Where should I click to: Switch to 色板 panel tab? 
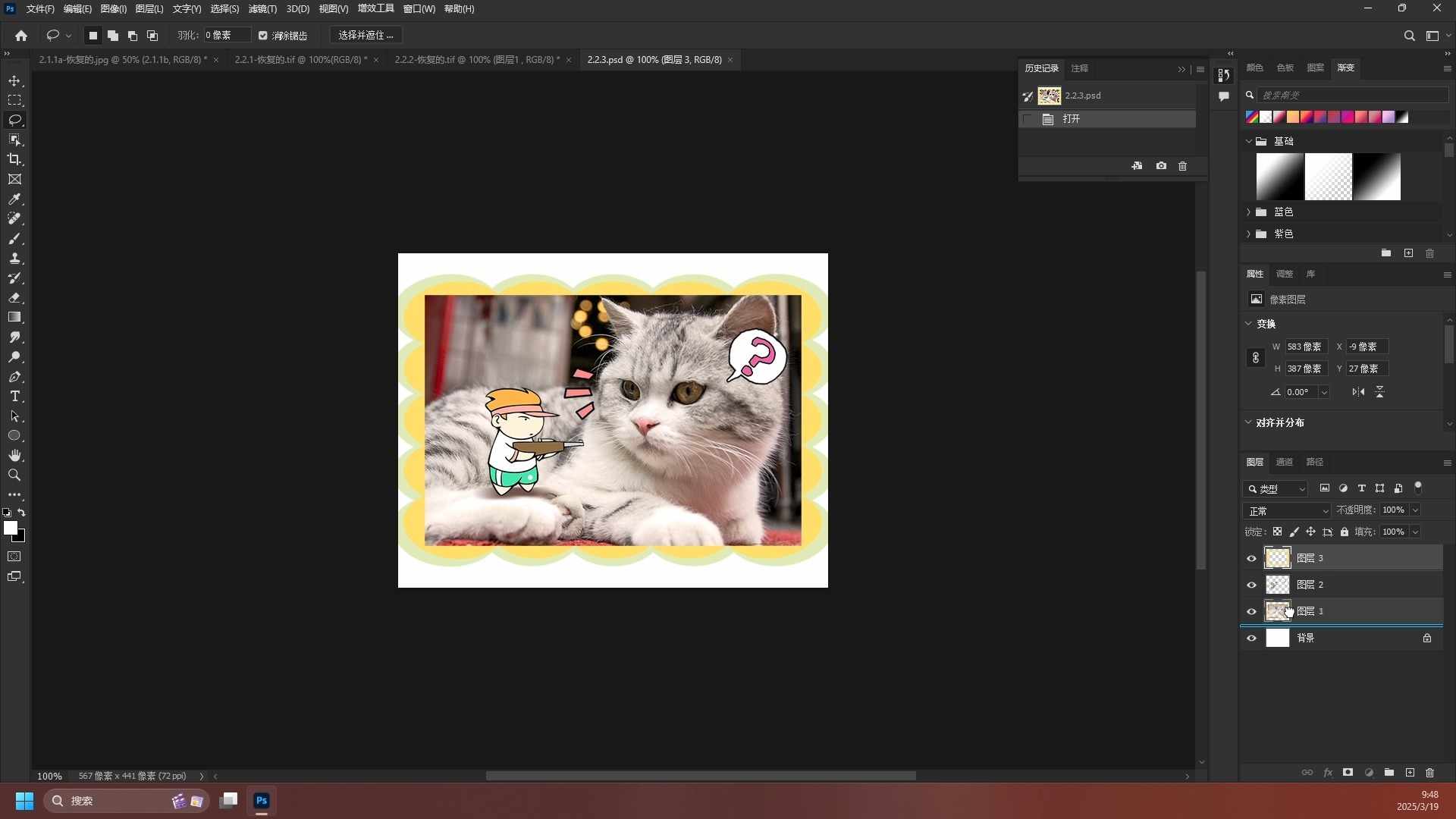(1285, 67)
